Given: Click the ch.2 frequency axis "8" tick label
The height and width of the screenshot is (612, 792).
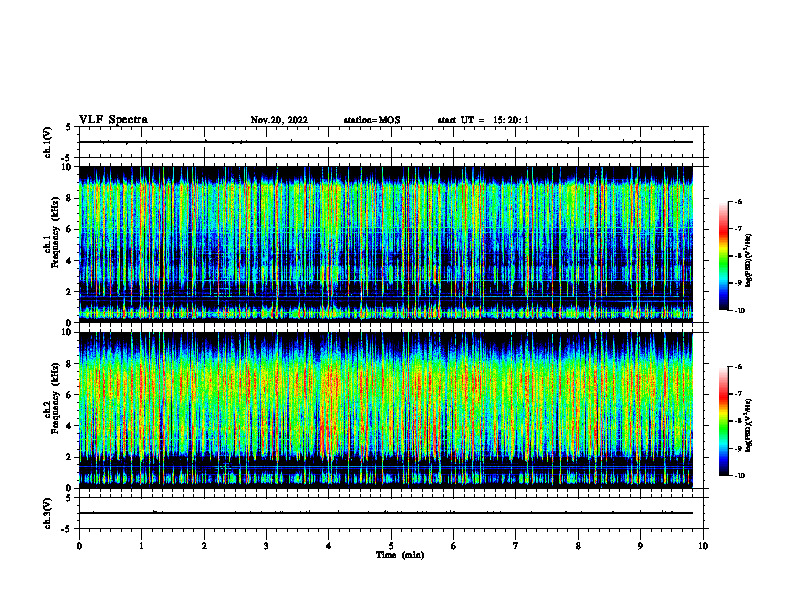Looking at the screenshot, I should (70, 364).
